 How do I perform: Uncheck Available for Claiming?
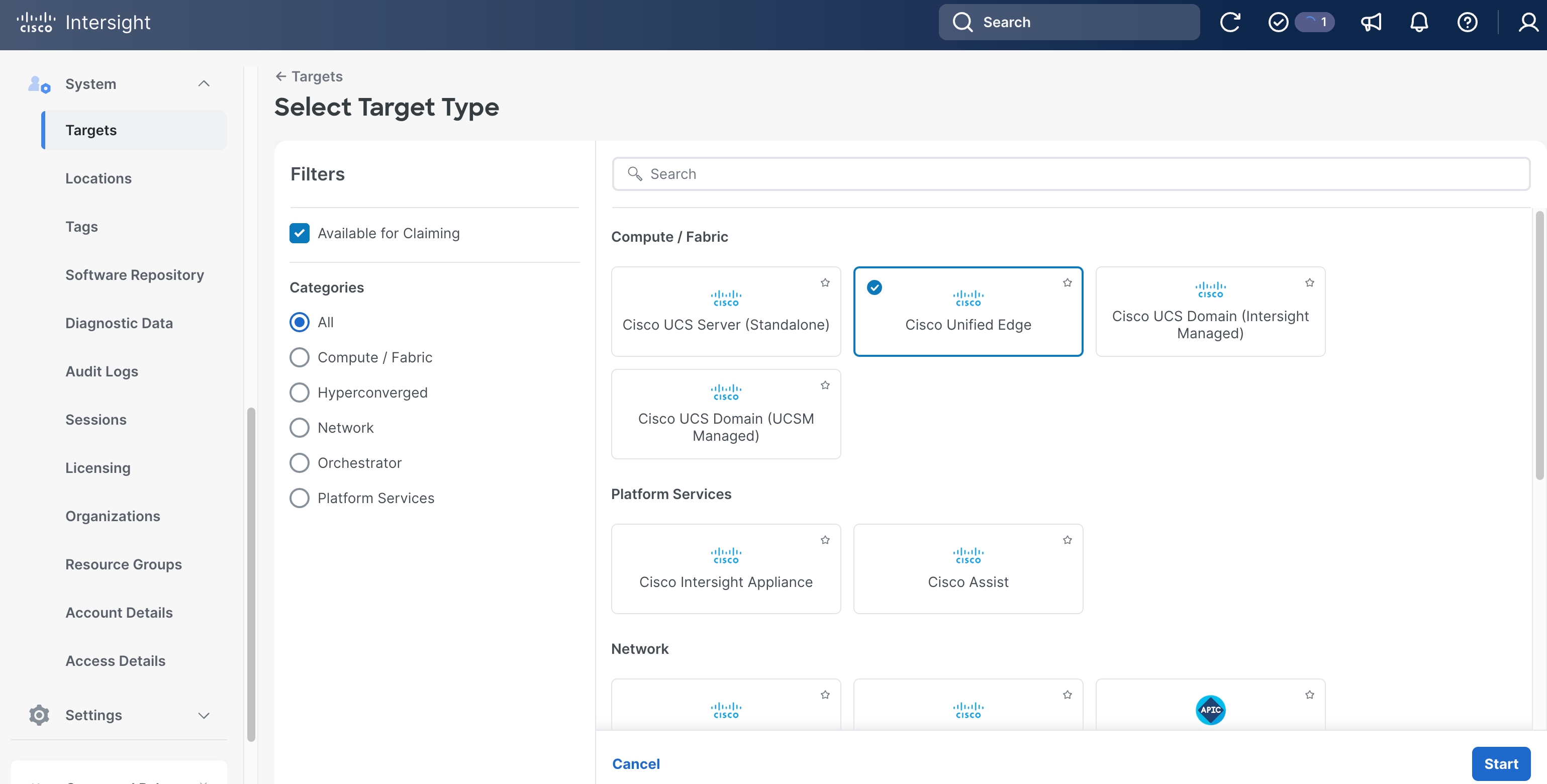coord(299,234)
